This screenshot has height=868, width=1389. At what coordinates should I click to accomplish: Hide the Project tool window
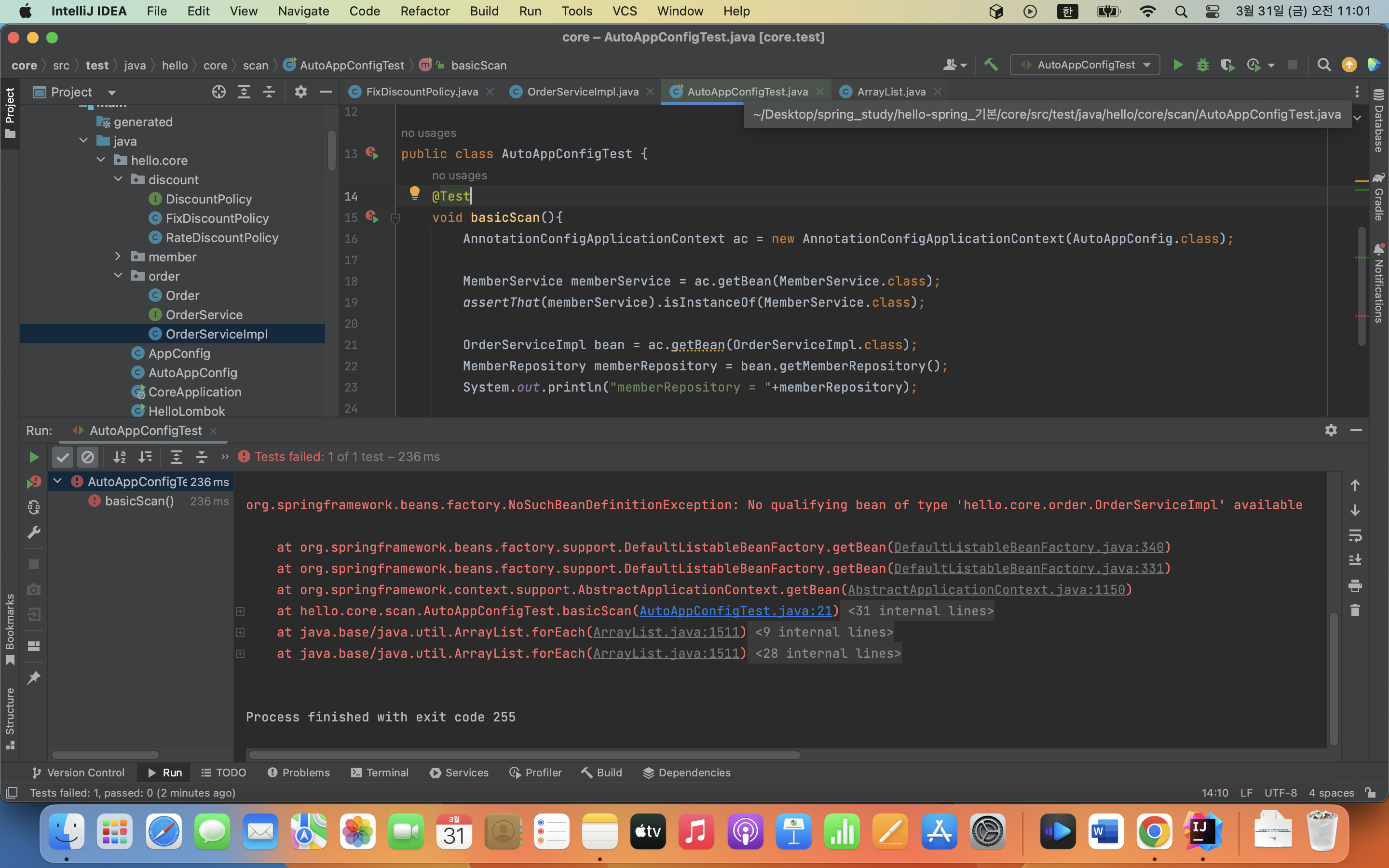pyautogui.click(x=326, y=92)
